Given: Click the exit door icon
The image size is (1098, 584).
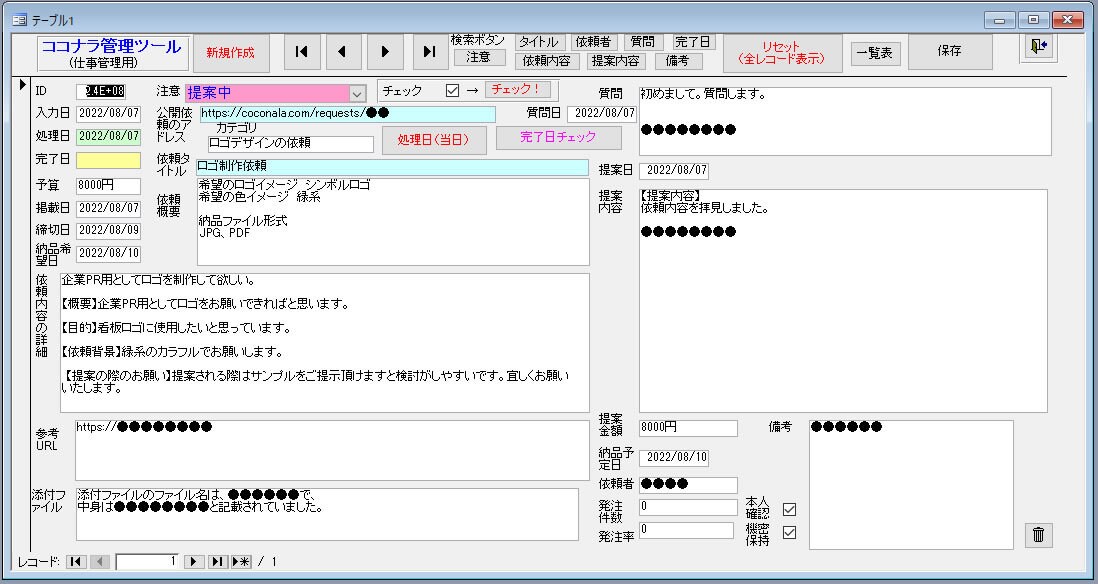Looking at the screenshot, I should (1038, 46).
